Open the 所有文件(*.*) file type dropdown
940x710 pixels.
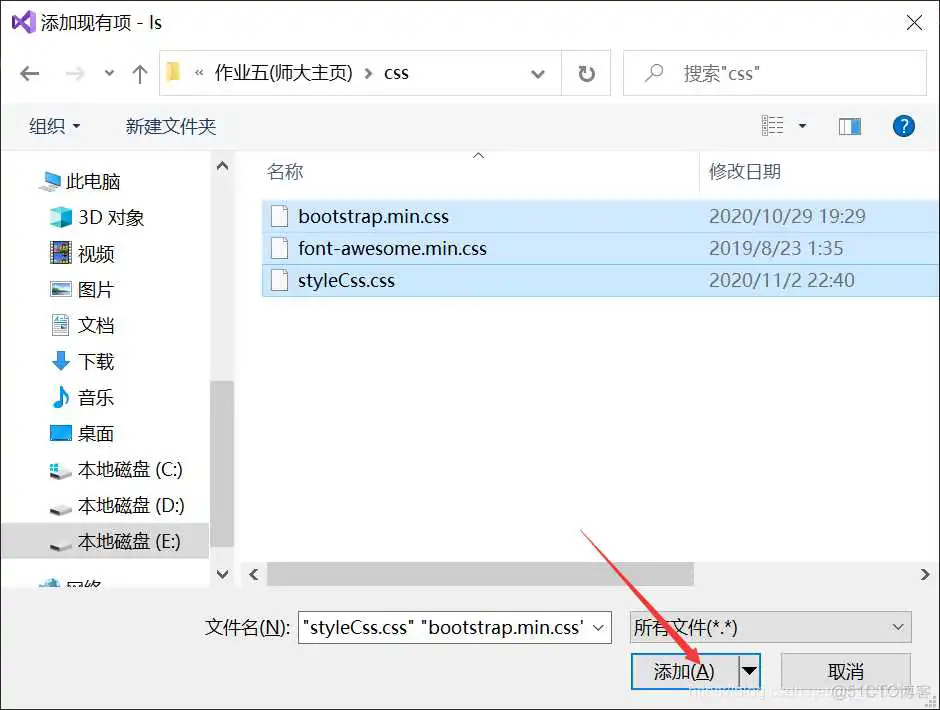coord(770,627)
